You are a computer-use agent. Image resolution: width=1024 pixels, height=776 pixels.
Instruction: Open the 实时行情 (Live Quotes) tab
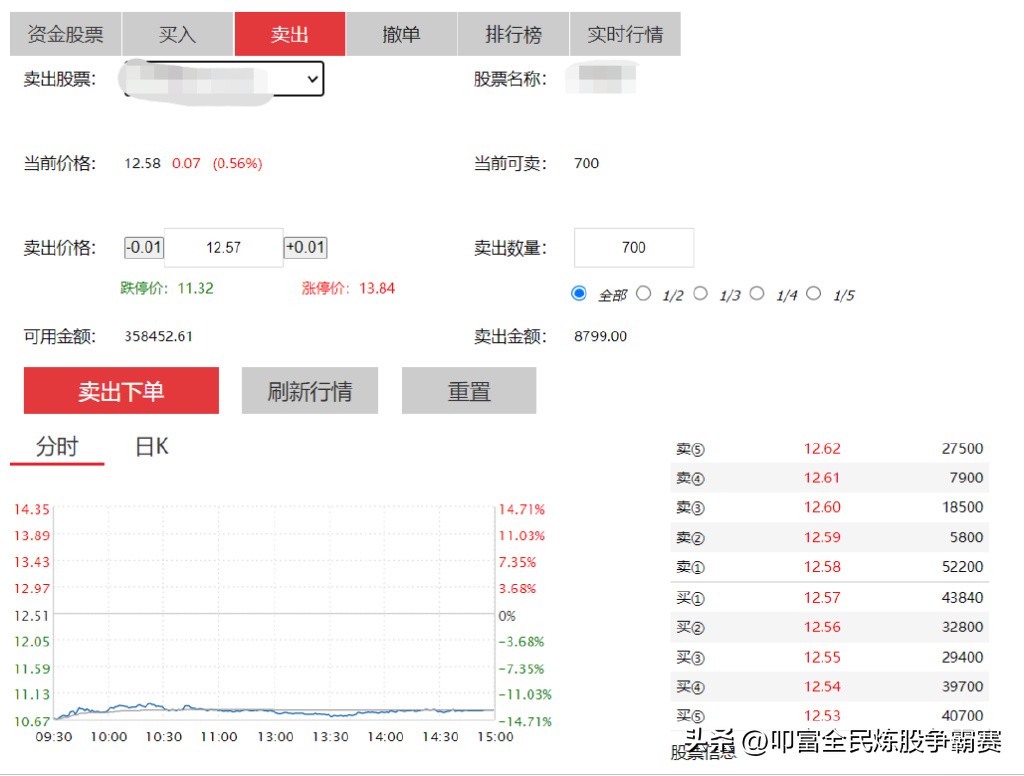tap(626, 33)
